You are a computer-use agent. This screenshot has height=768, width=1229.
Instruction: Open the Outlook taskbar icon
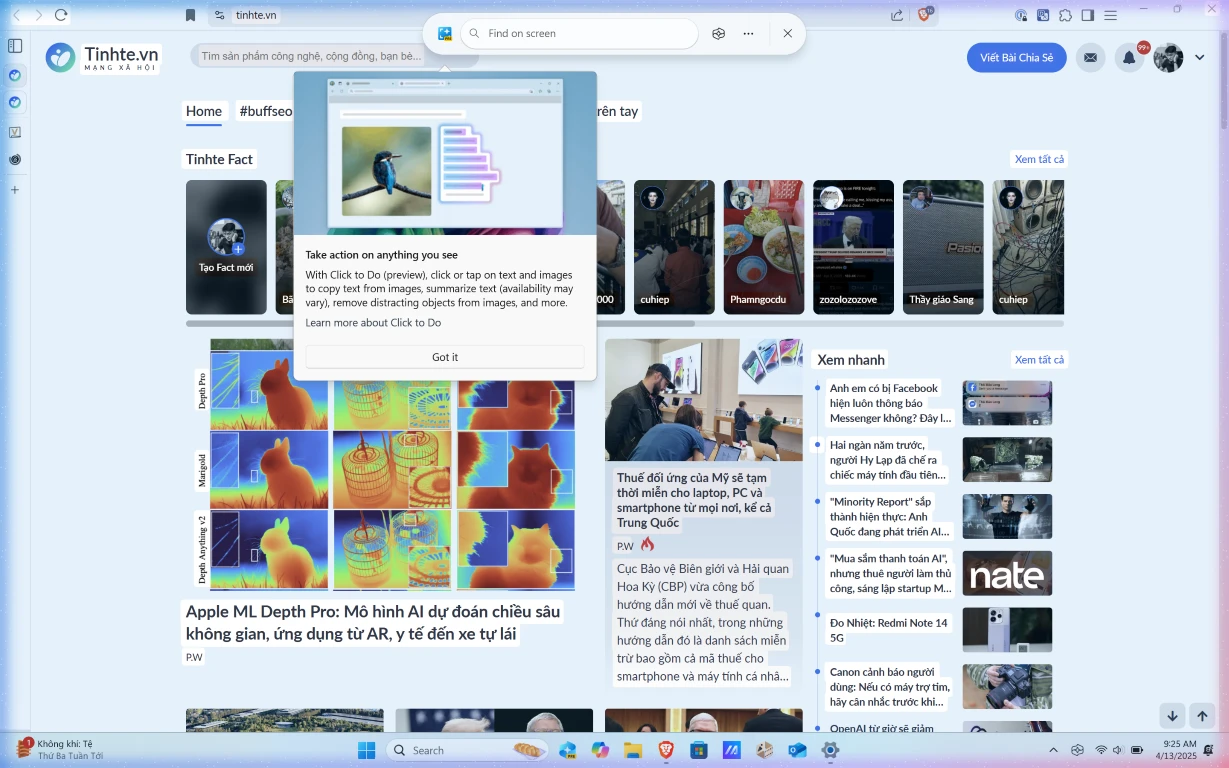[797, 750]
